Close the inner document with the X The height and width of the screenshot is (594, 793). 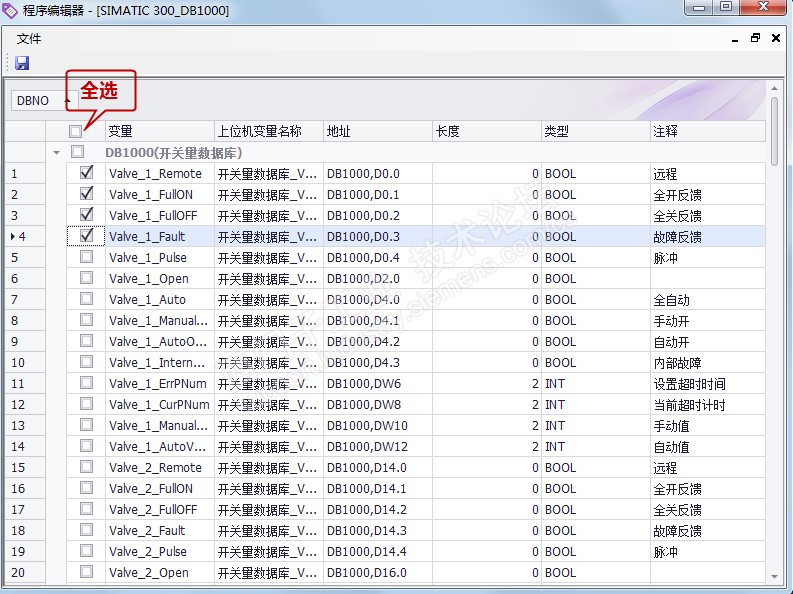tap(776, 38)
